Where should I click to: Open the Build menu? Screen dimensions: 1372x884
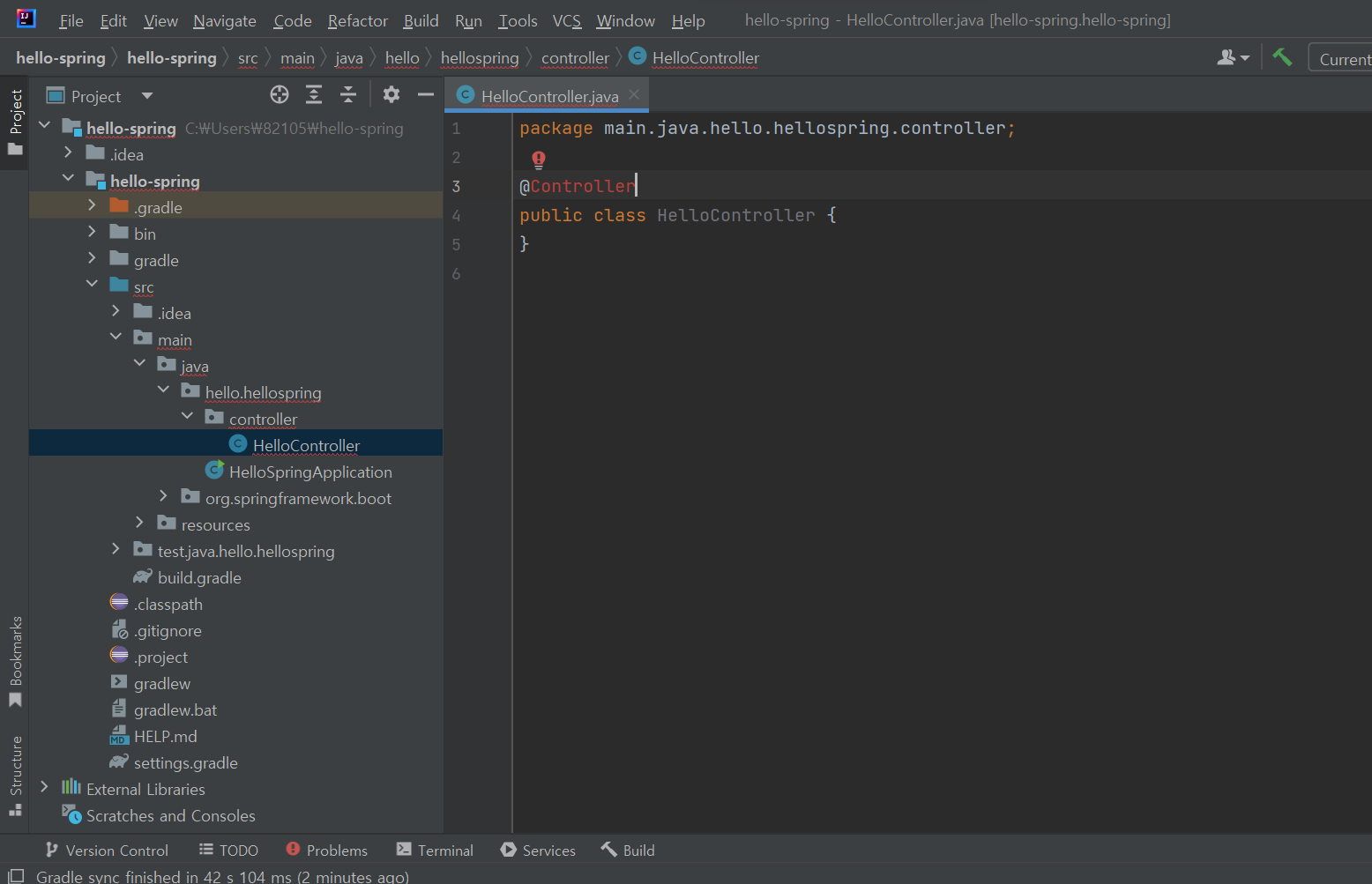click(421, 20)
